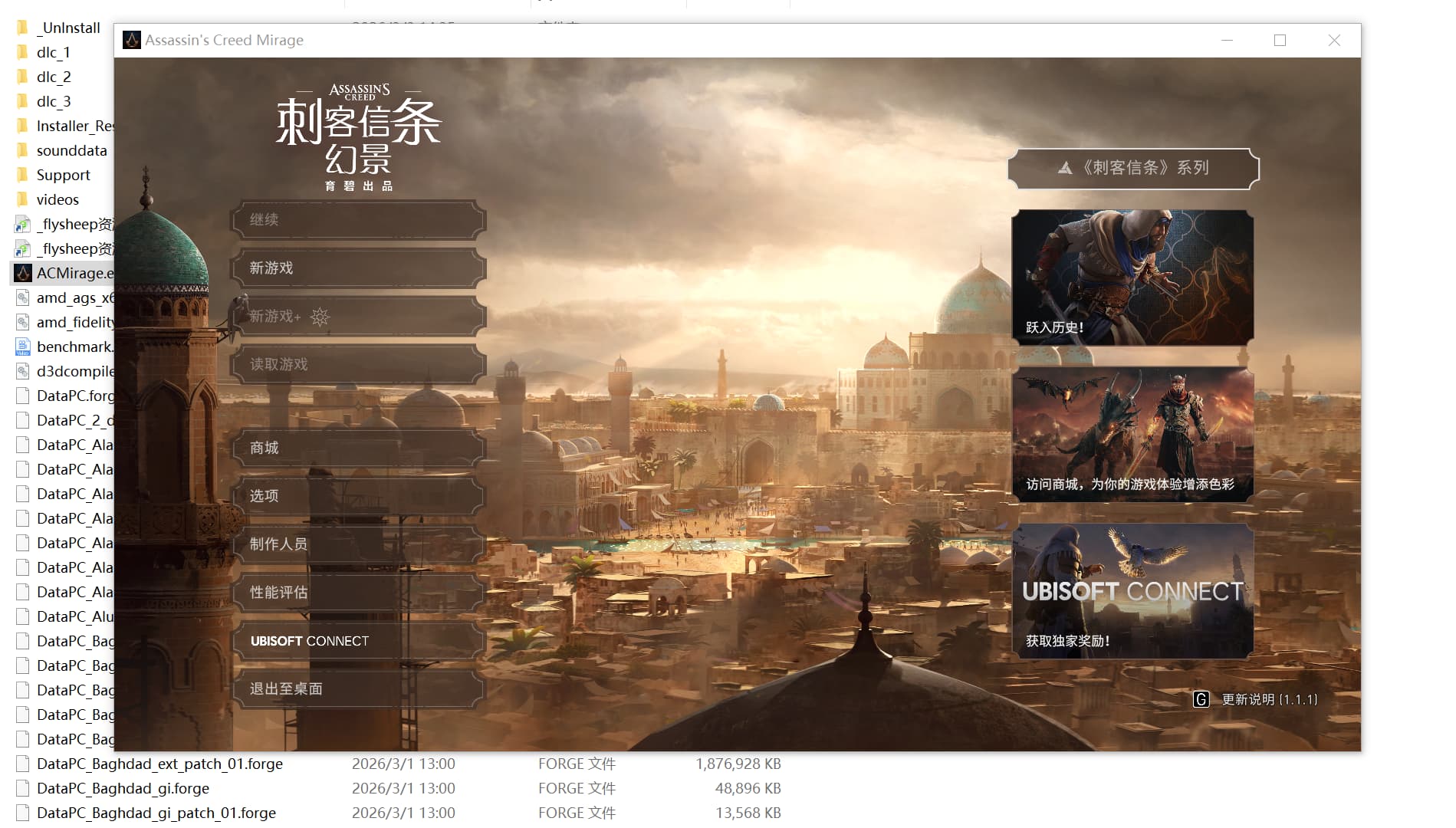
Task: Select the DataPC_Baghdad_gi.forge file icon
Action: point(23,788)
